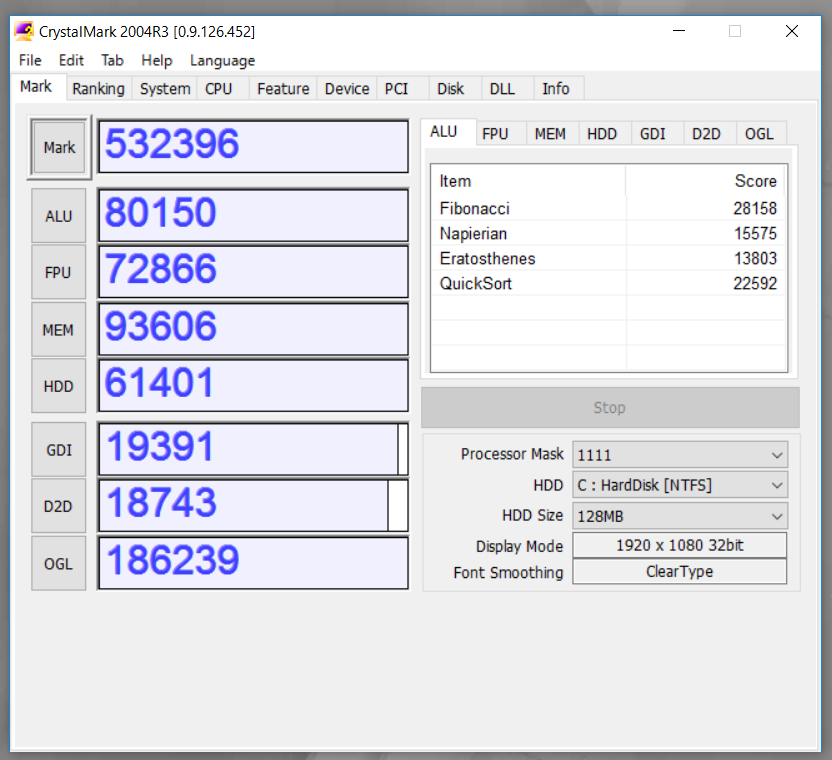The width and height of the screenshot is (832, 760).
Task: Close the CrystalMark window
Action: click(x=792, y=31)
